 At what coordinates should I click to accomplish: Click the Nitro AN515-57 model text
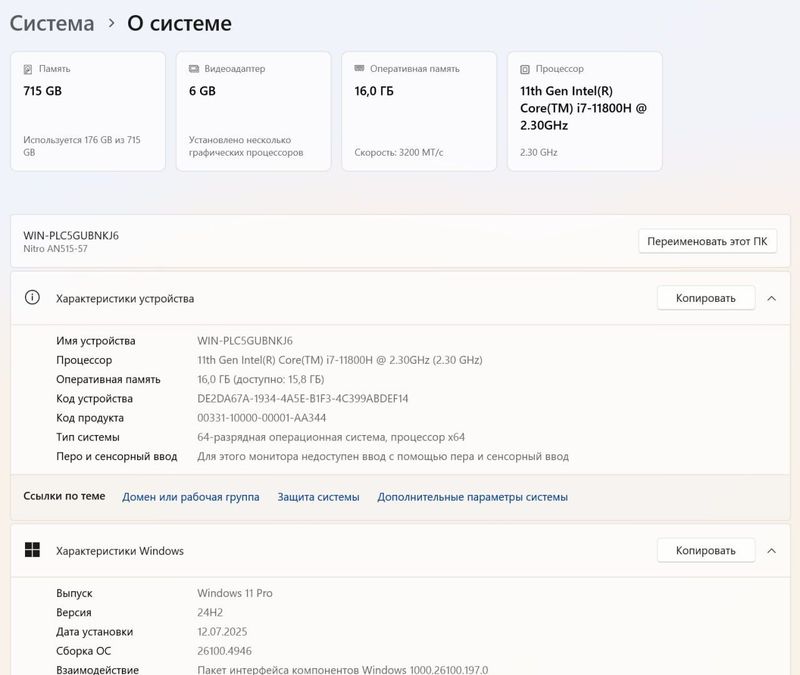(x=55, y=249)
